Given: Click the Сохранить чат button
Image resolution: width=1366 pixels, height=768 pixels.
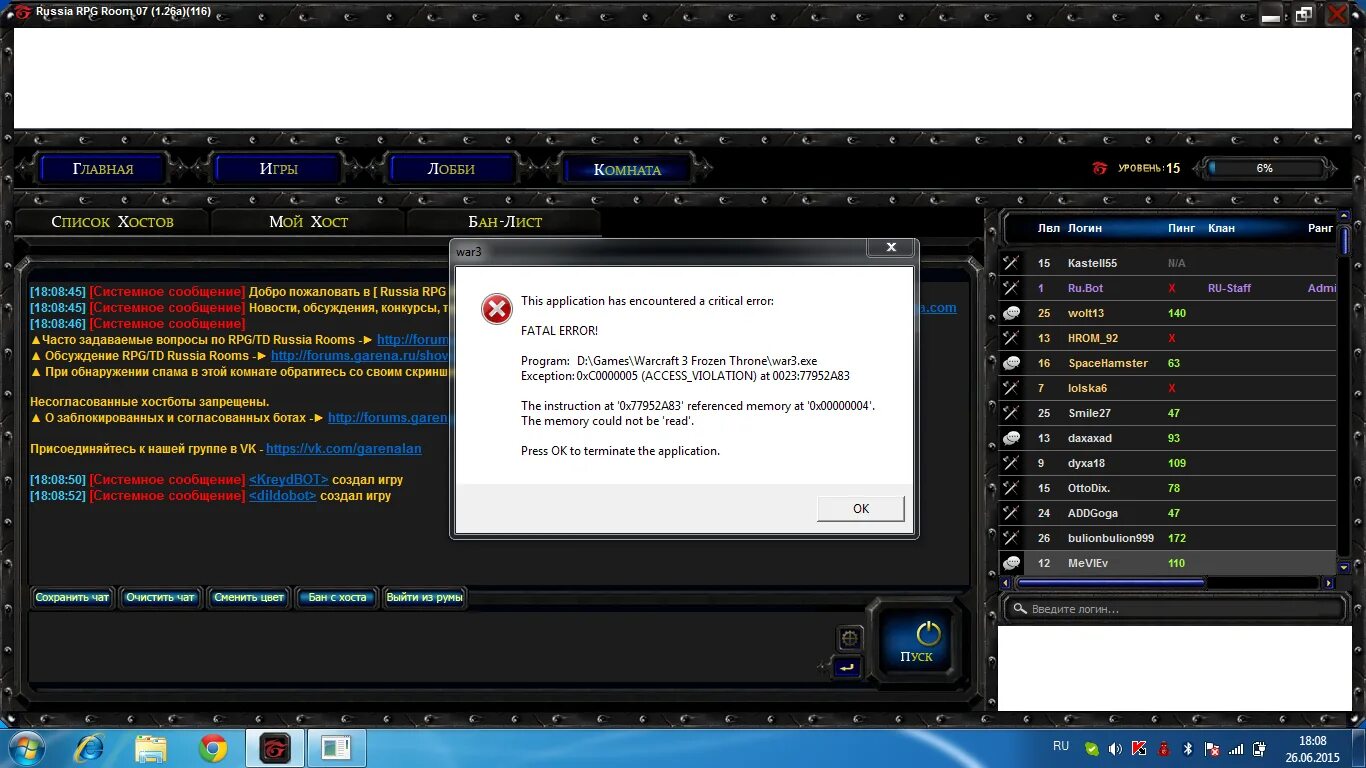Looking at the screenshot, I should coord(72,598).
